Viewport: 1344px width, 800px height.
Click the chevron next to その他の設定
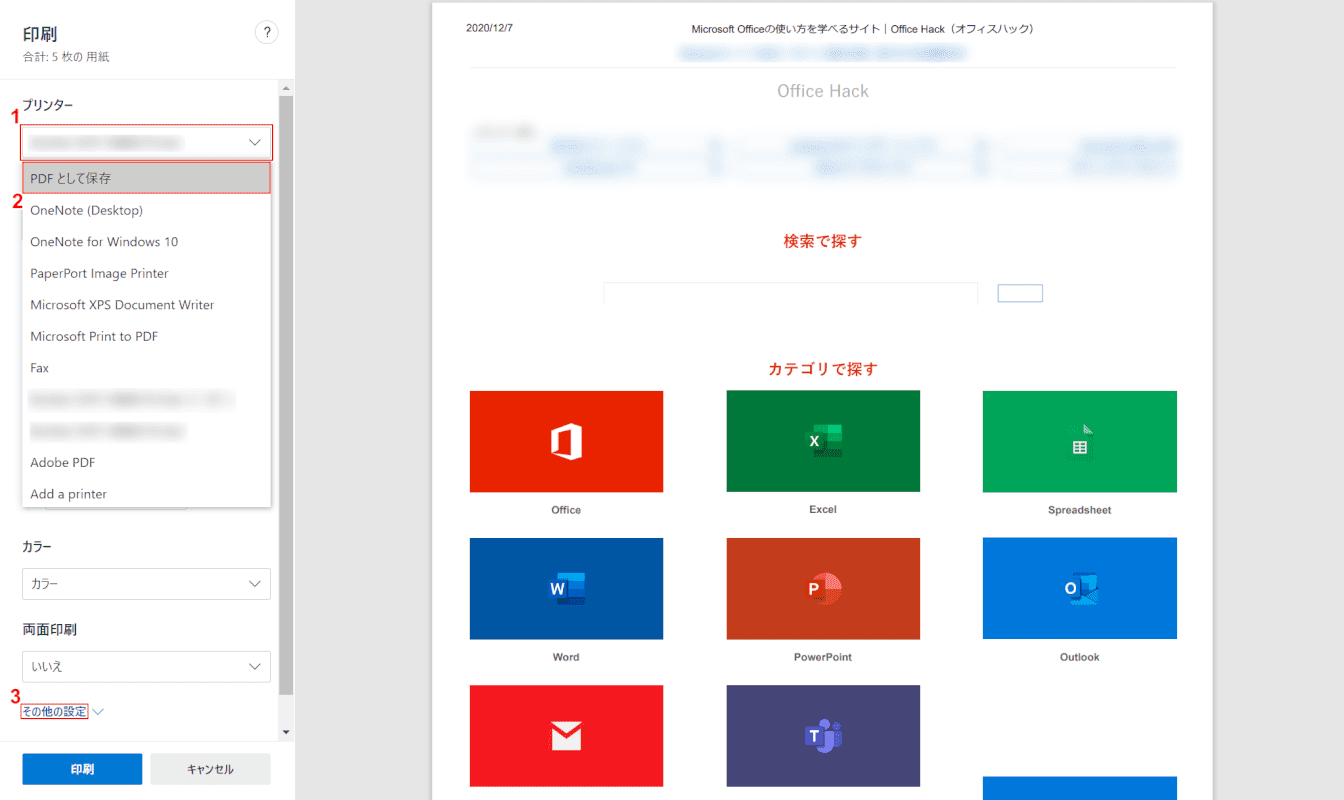point(98,712)
